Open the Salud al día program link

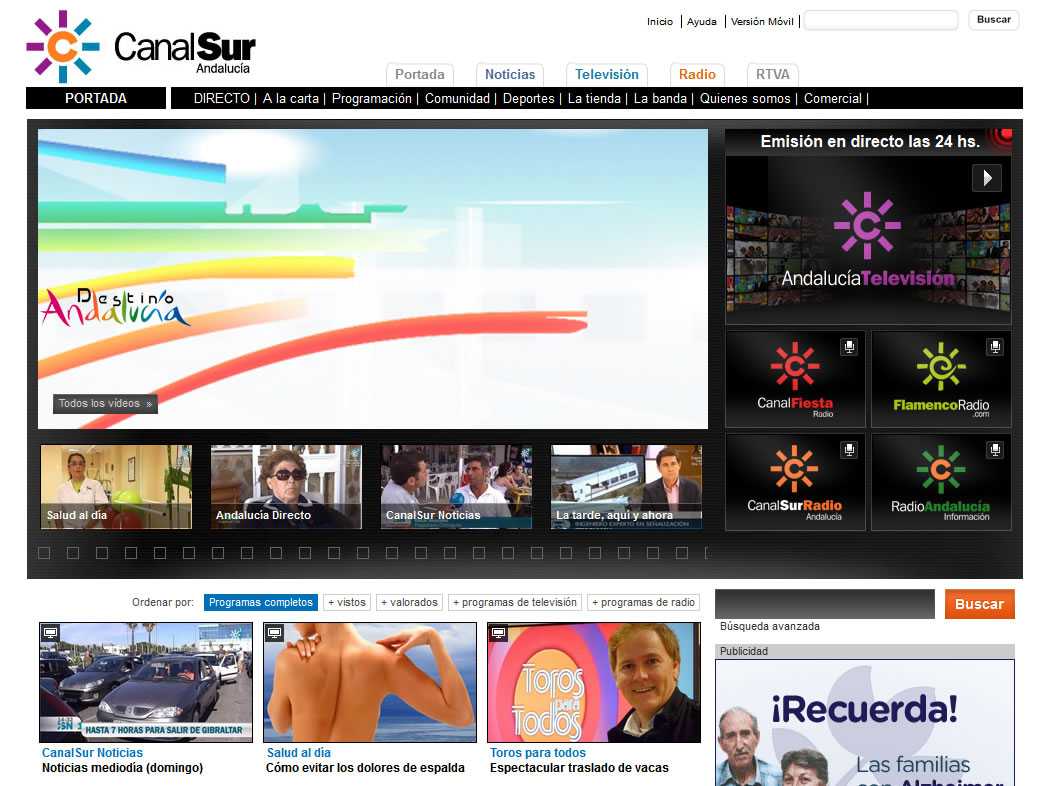299,753
